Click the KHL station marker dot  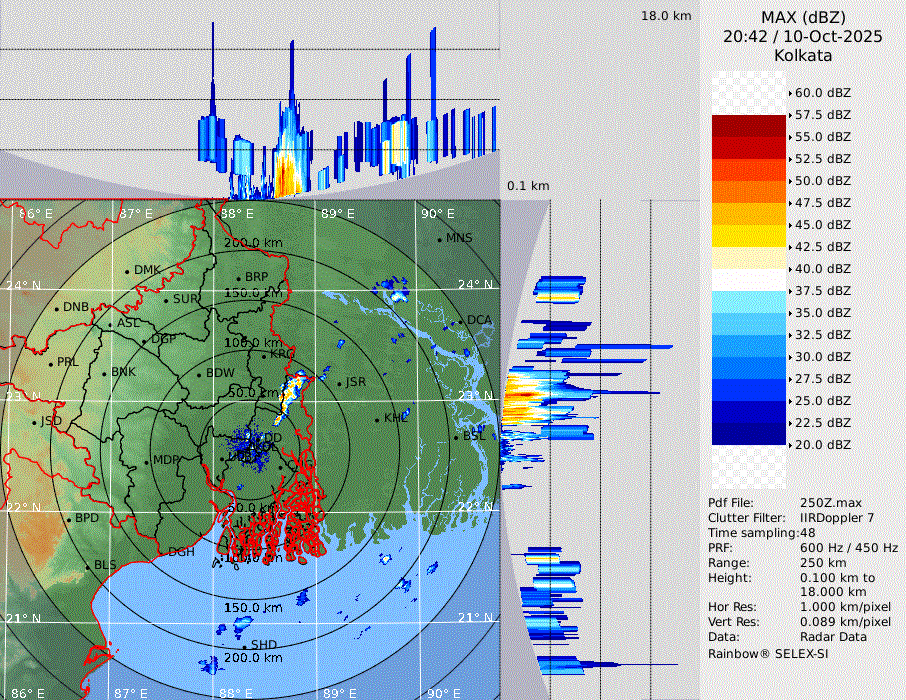tap(377, 419)
